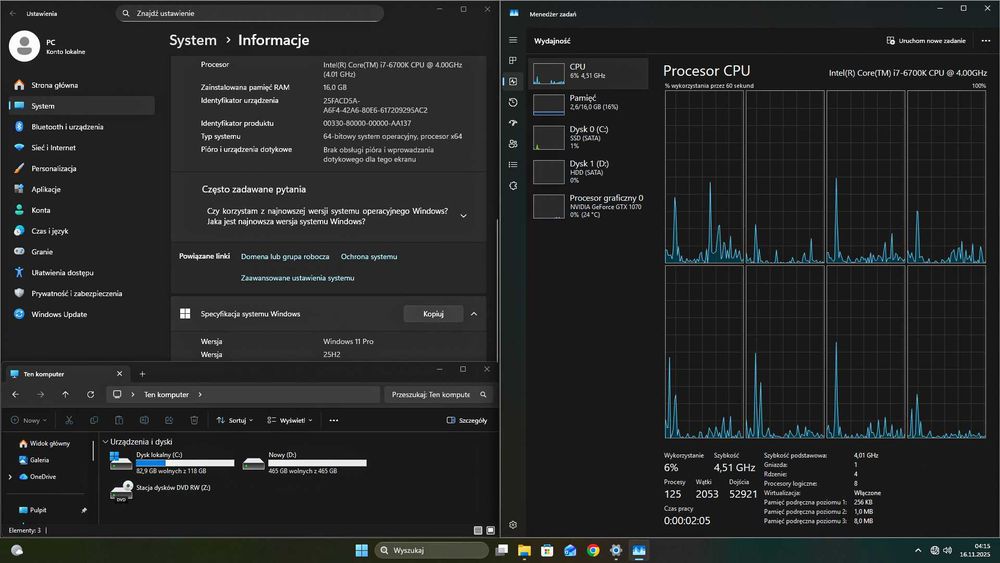Go back in the Settings window
Screen dimensions: 1000x563
coord(13,13)
